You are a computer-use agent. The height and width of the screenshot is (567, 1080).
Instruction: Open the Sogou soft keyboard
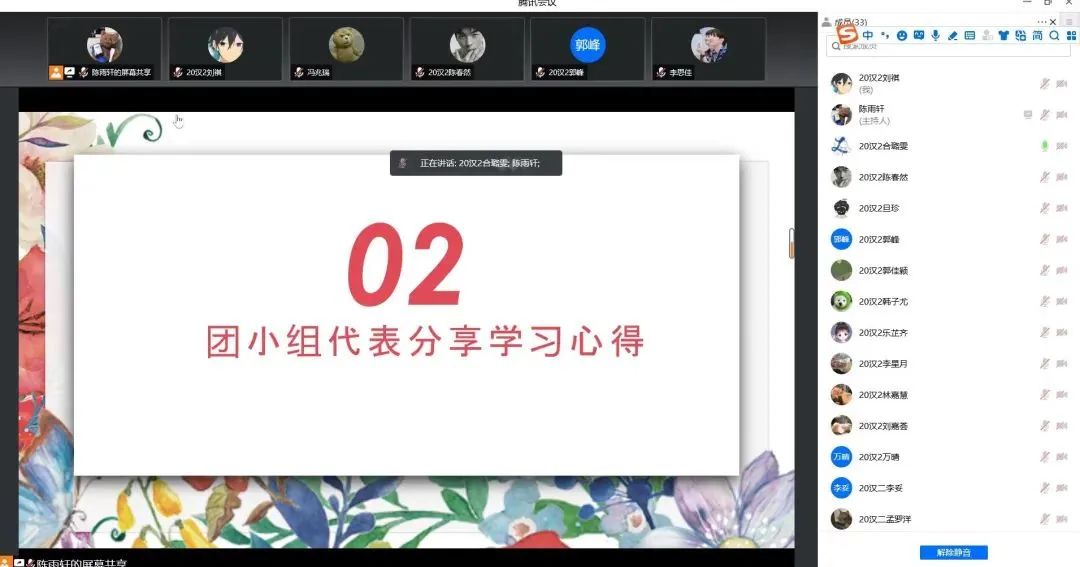point(970,35)
